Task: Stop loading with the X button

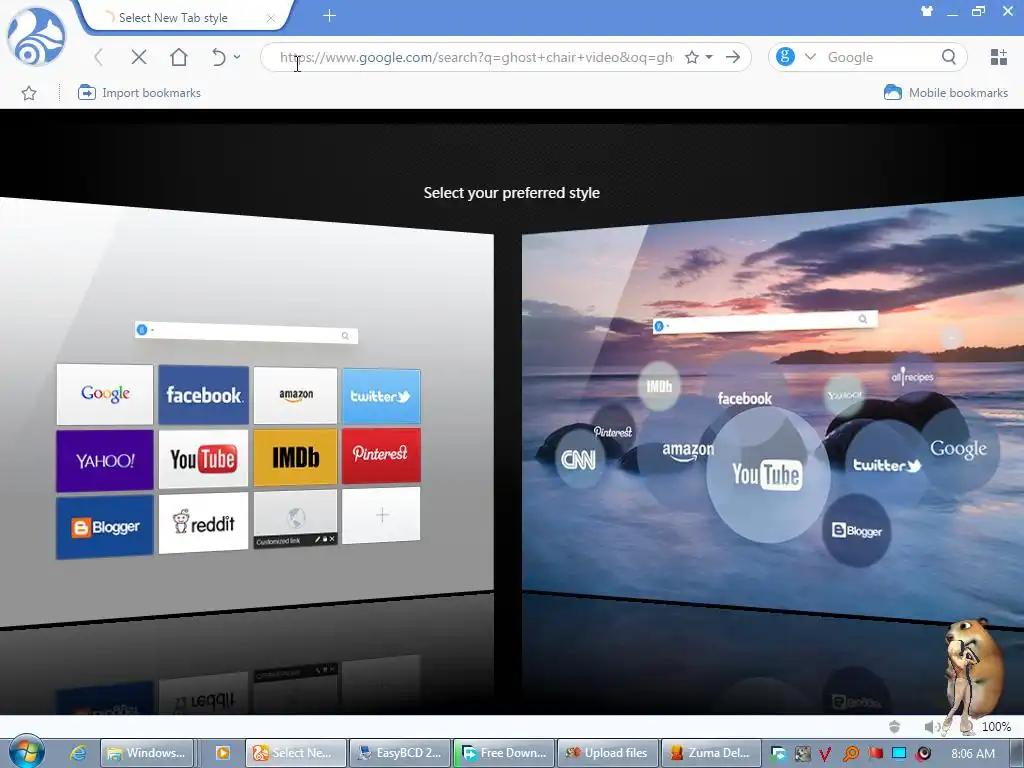Action: pos(138,57)
